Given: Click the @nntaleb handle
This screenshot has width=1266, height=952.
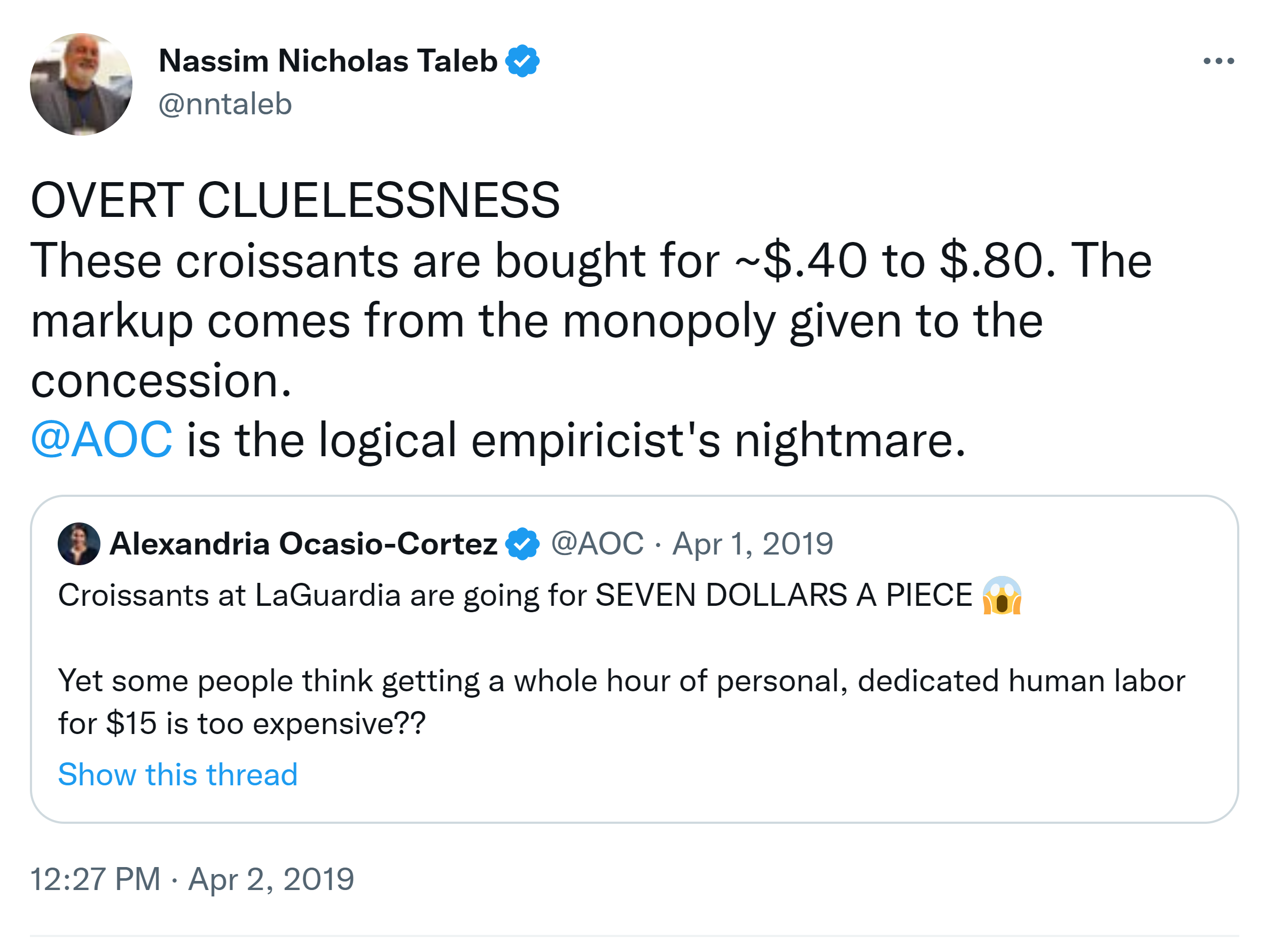Looking at the screenshot, I should click(x=225, y=104).
